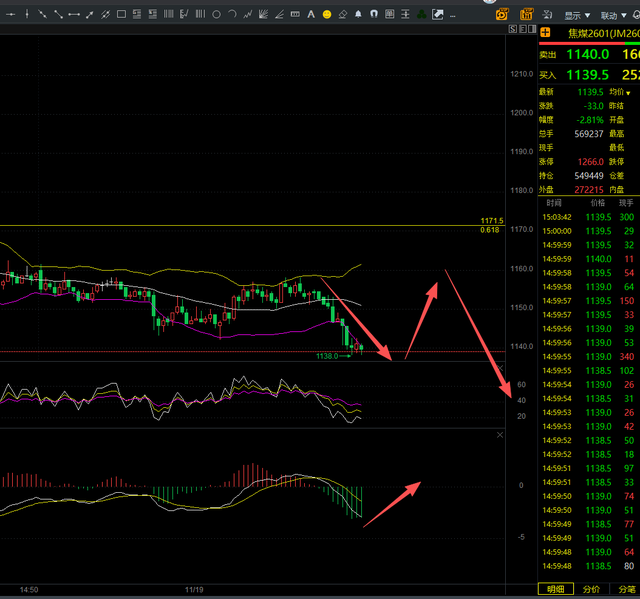
Task: Select the rectangle drawing tool
Action: pyautogui.click(x=121, y=15)
